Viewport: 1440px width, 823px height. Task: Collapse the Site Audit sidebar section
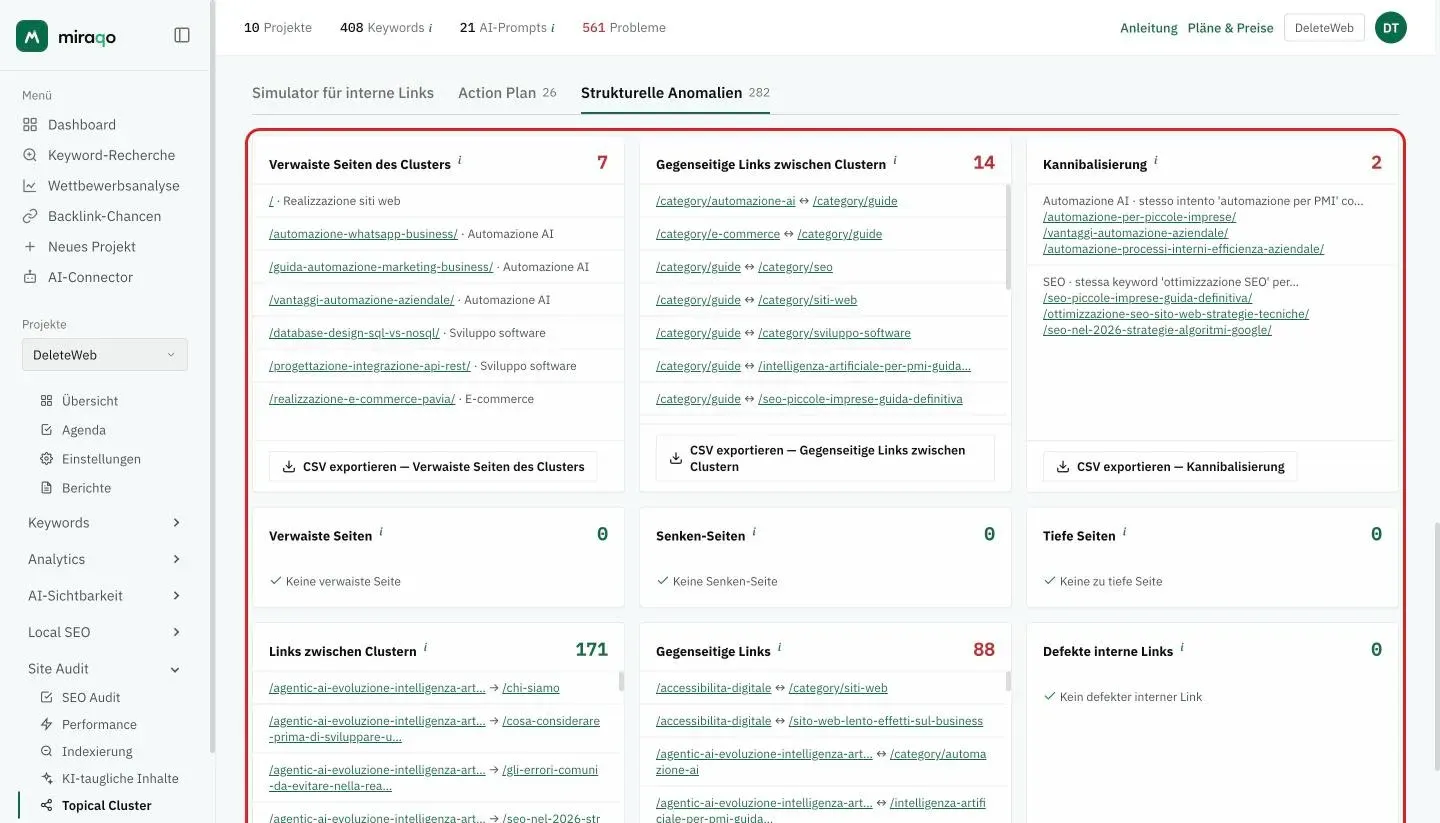105,669
